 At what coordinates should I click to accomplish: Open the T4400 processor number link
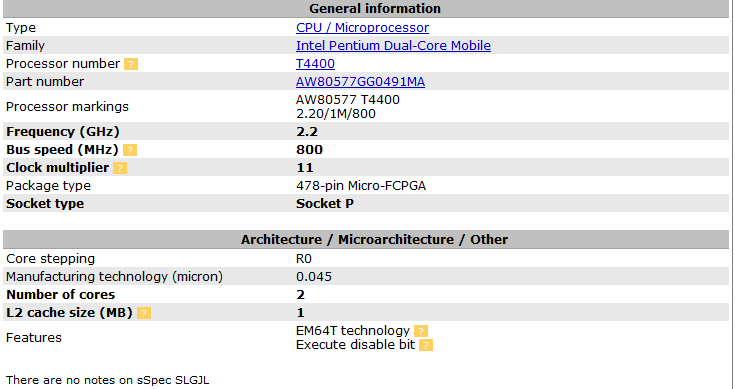point(315,64)
